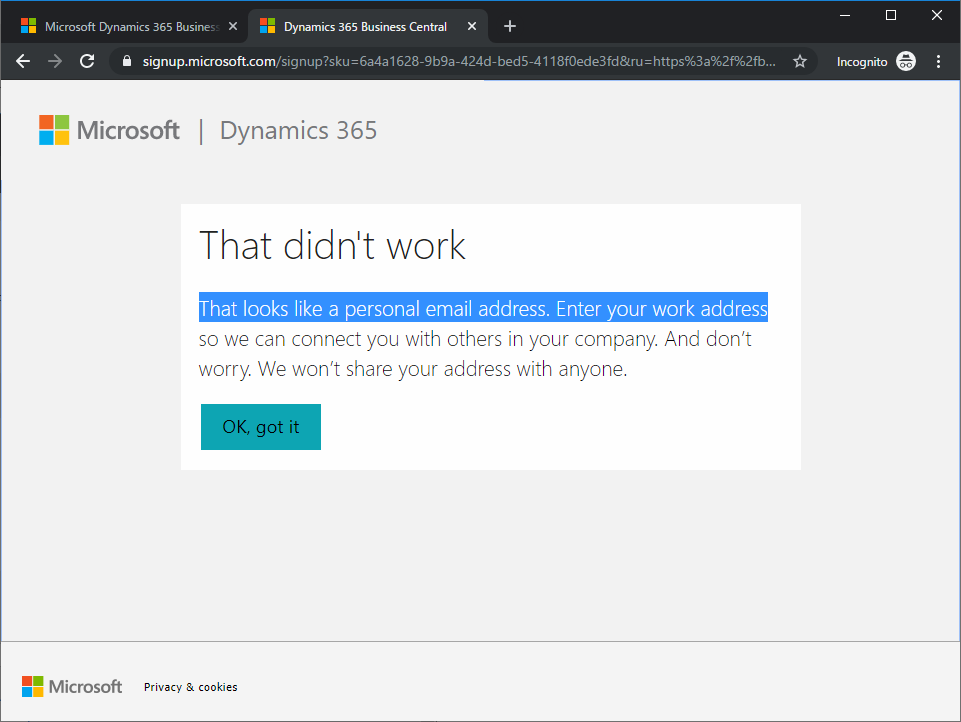This screenshot has height=722, width=961.
Task: Click the browser Forward arrow
Action: (55, 61)
